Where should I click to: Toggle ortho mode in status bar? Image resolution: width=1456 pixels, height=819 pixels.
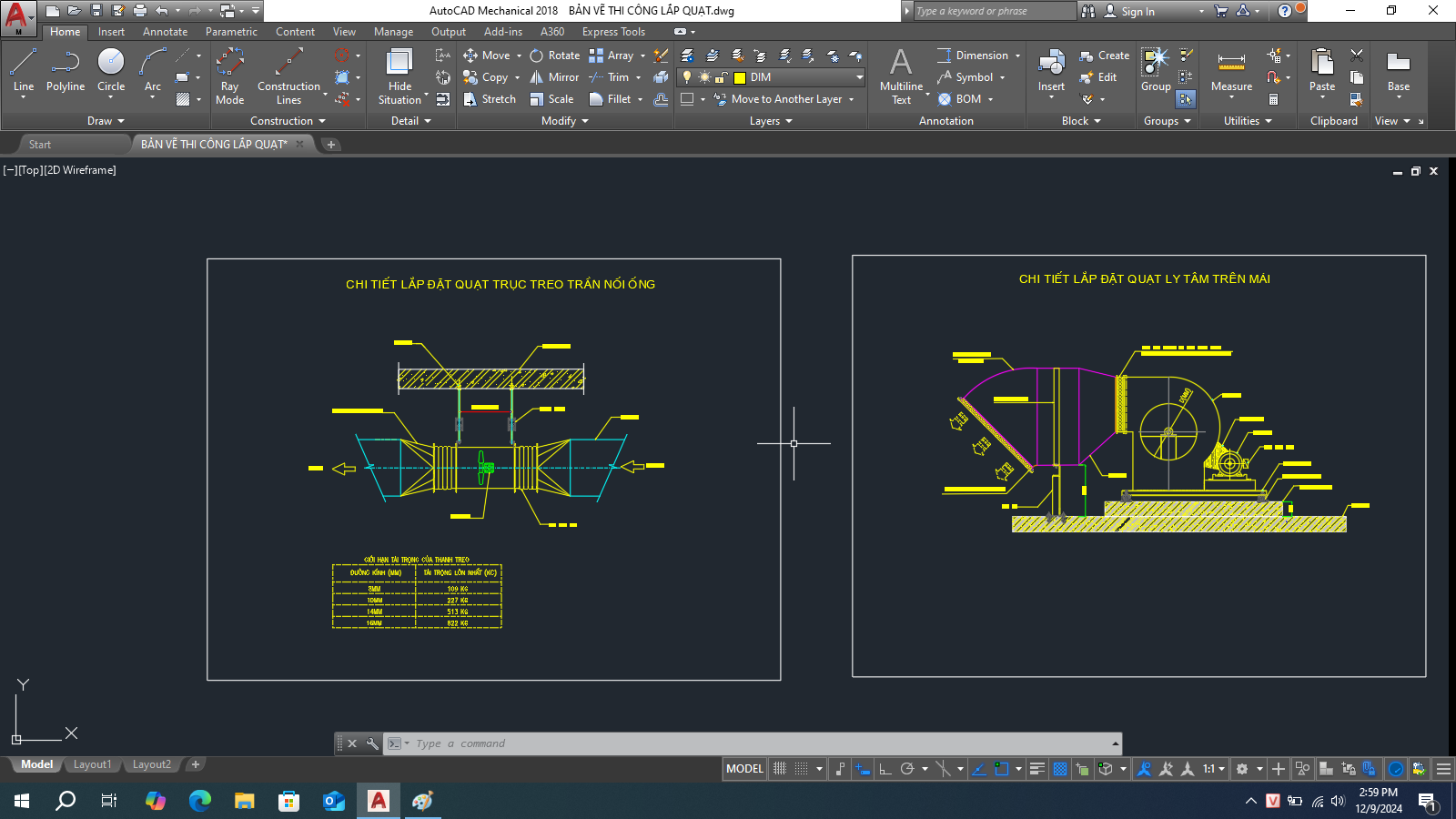[x=885, y=769]
